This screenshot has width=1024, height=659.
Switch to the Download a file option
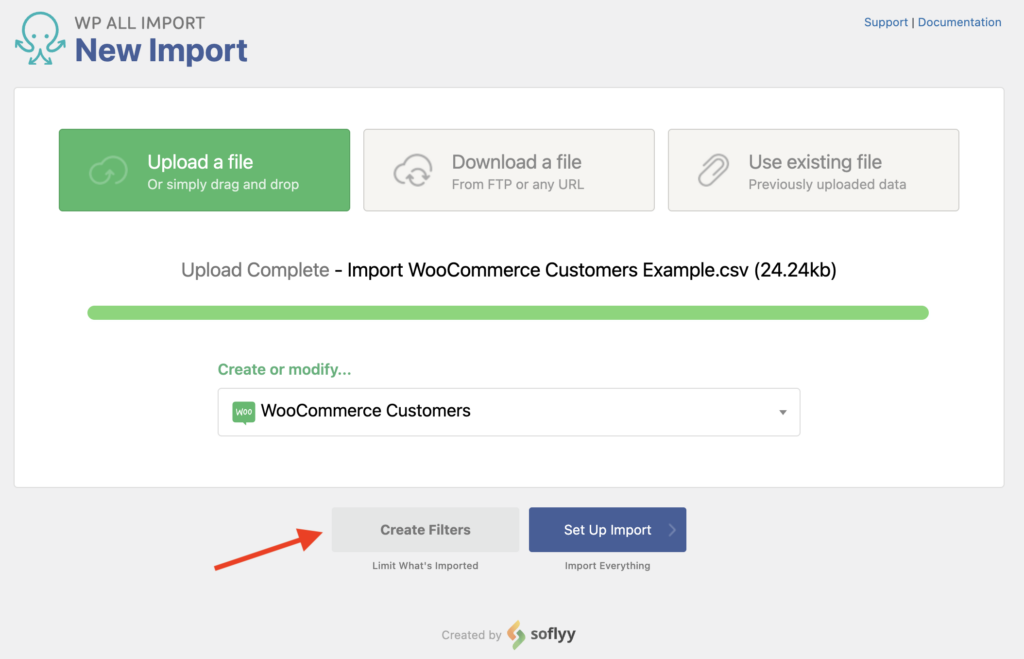508,170
